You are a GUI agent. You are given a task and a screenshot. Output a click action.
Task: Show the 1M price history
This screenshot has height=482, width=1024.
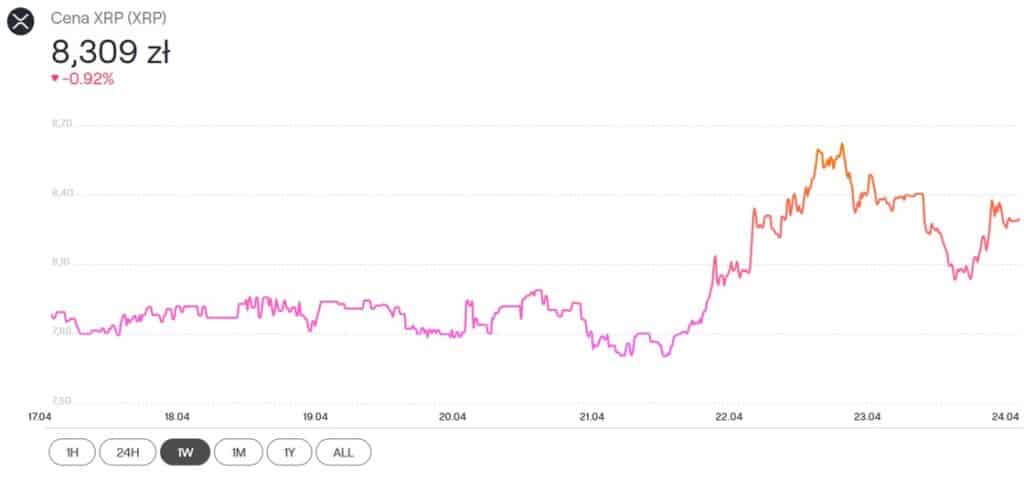(238, 452)
